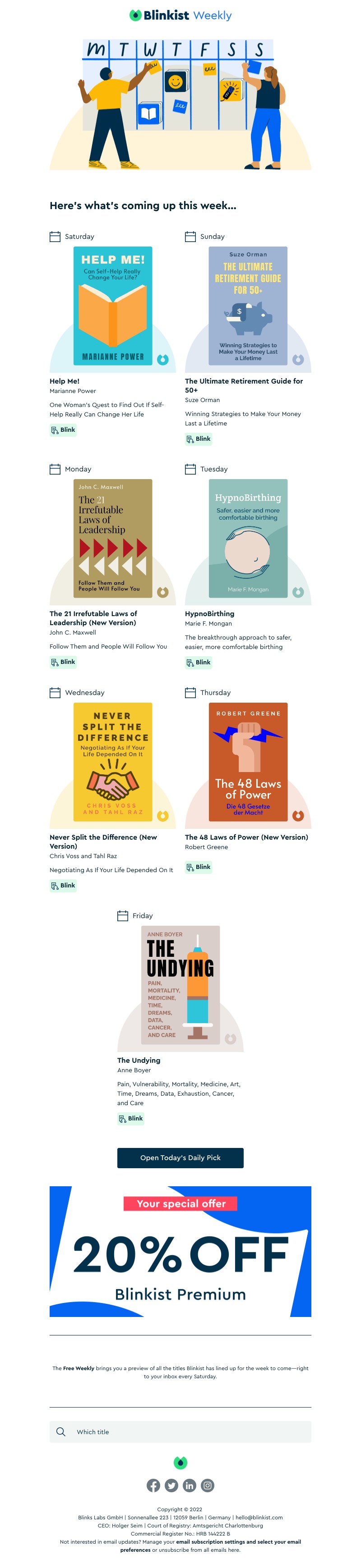
Task: Open the Twitter social icon
Action: click(x=171, y=1485)
